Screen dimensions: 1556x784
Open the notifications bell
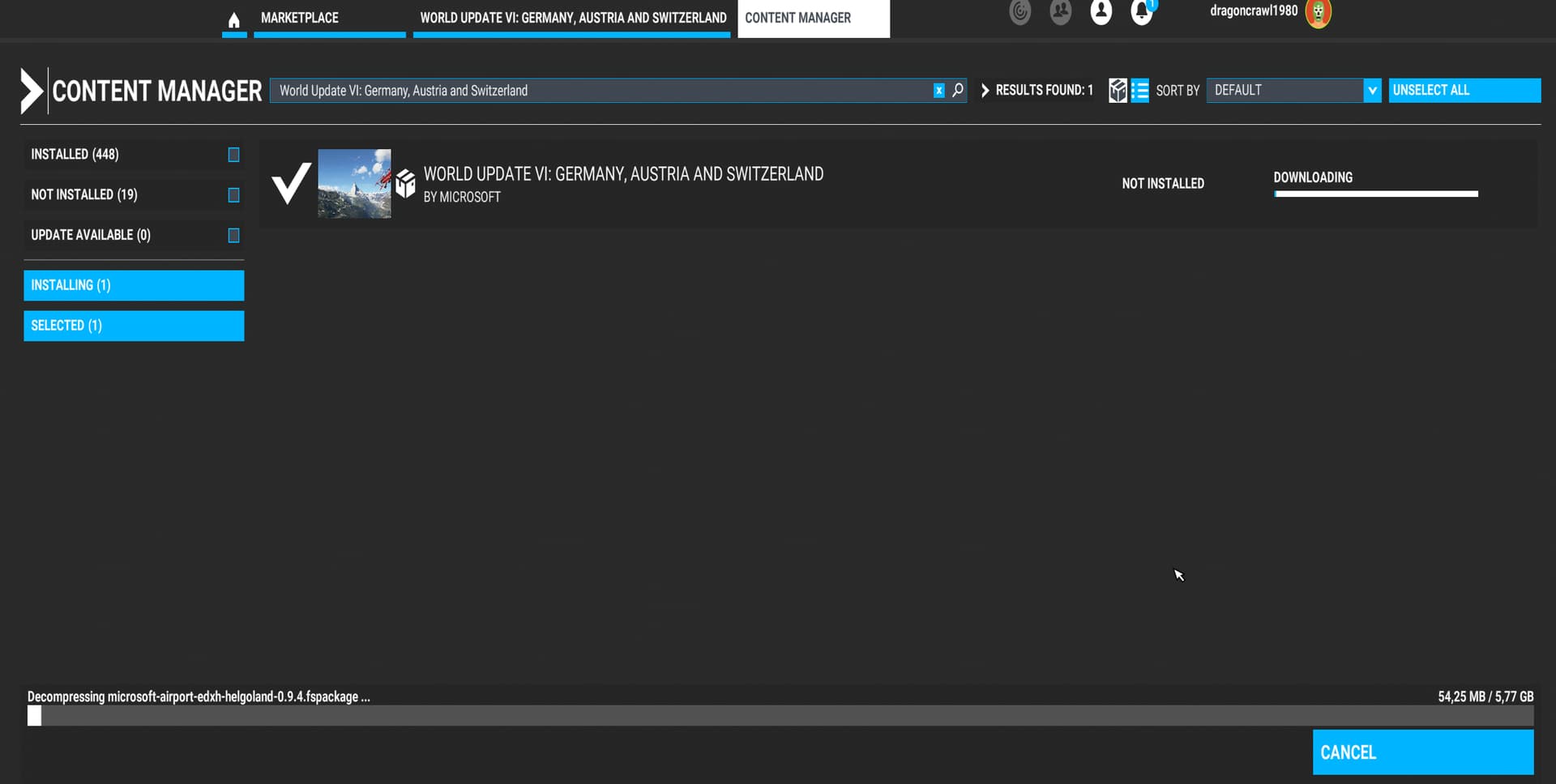[1141, 12]
